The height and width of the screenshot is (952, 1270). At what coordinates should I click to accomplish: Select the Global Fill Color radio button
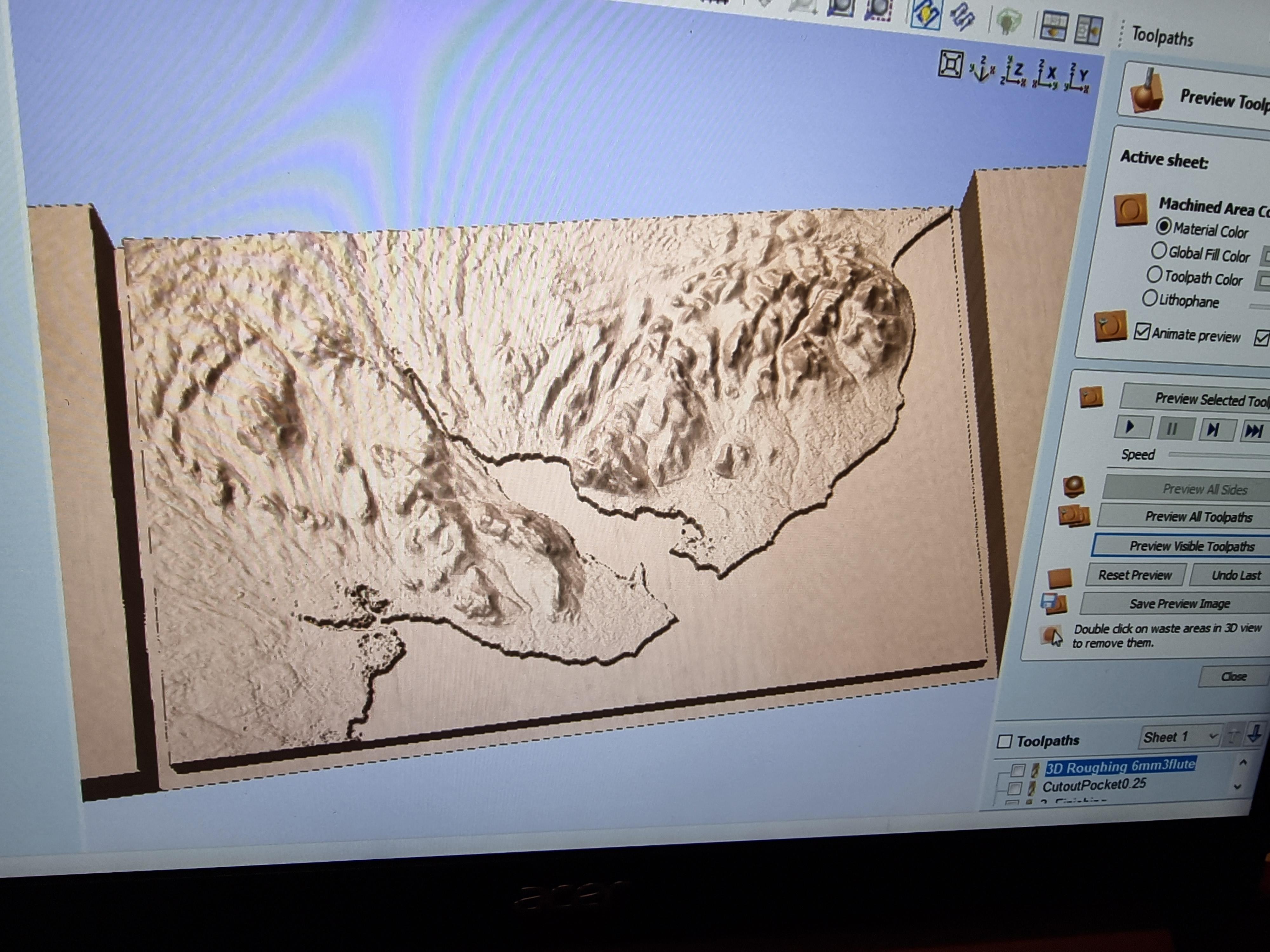1159,251
